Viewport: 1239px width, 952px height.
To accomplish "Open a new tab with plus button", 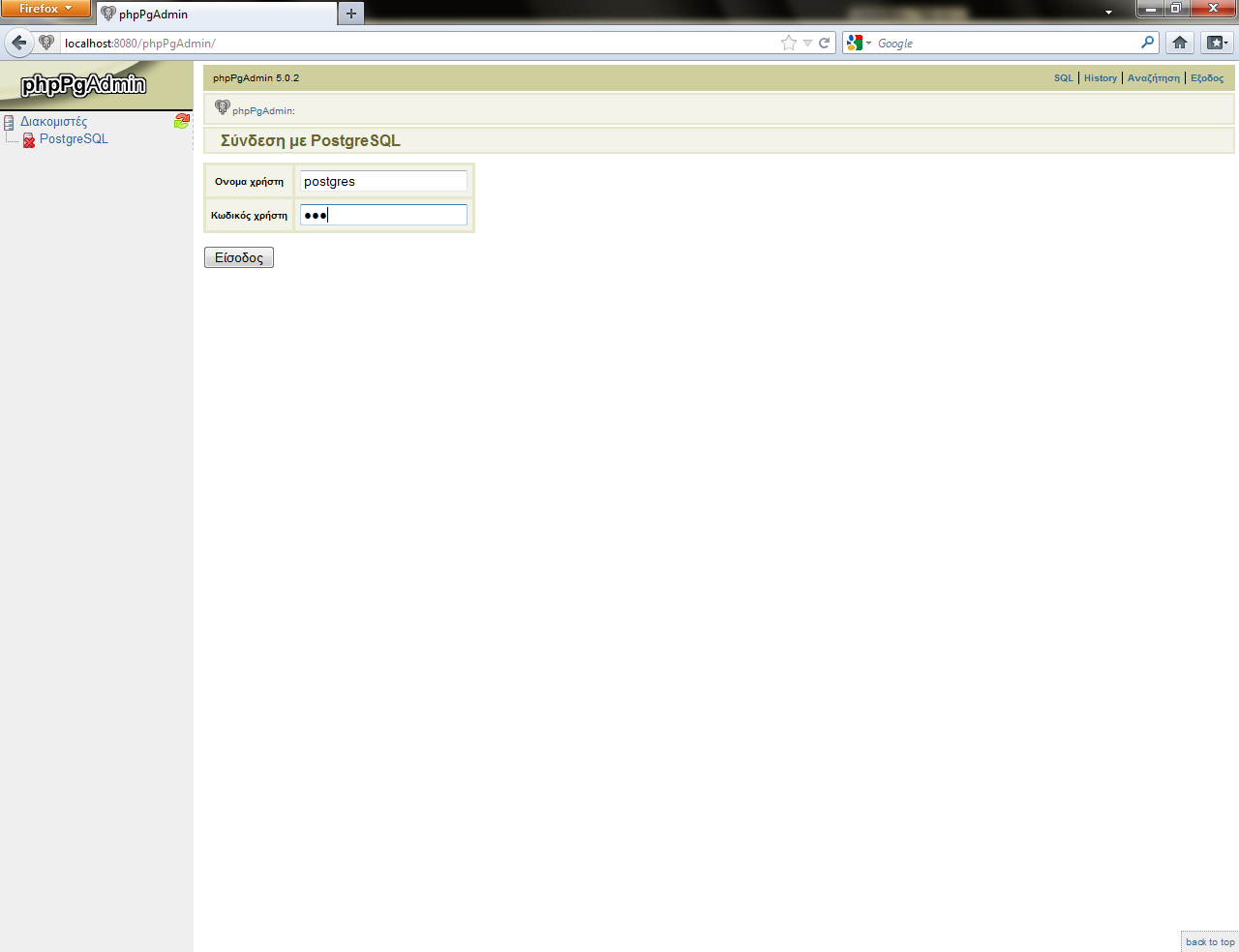I will pos(351,14).
